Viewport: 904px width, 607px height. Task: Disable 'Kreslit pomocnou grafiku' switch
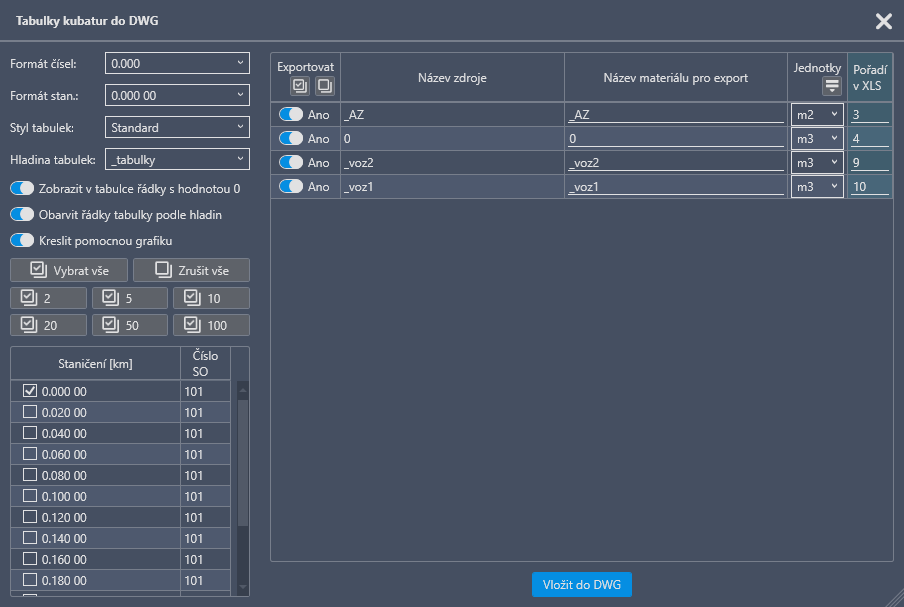tap(22, 240)
